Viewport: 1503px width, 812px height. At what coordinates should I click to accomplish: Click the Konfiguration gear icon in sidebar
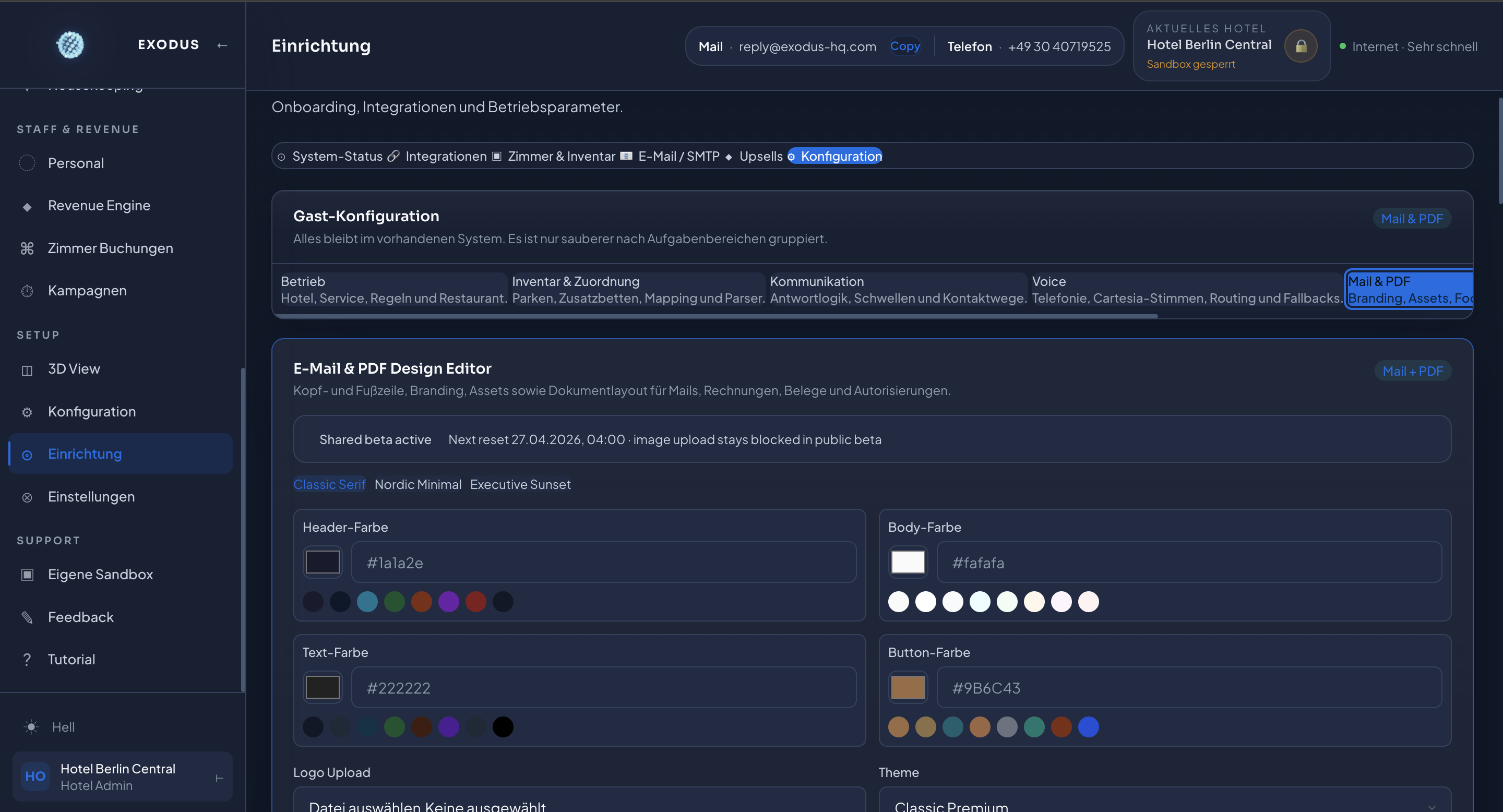(27, 412)
